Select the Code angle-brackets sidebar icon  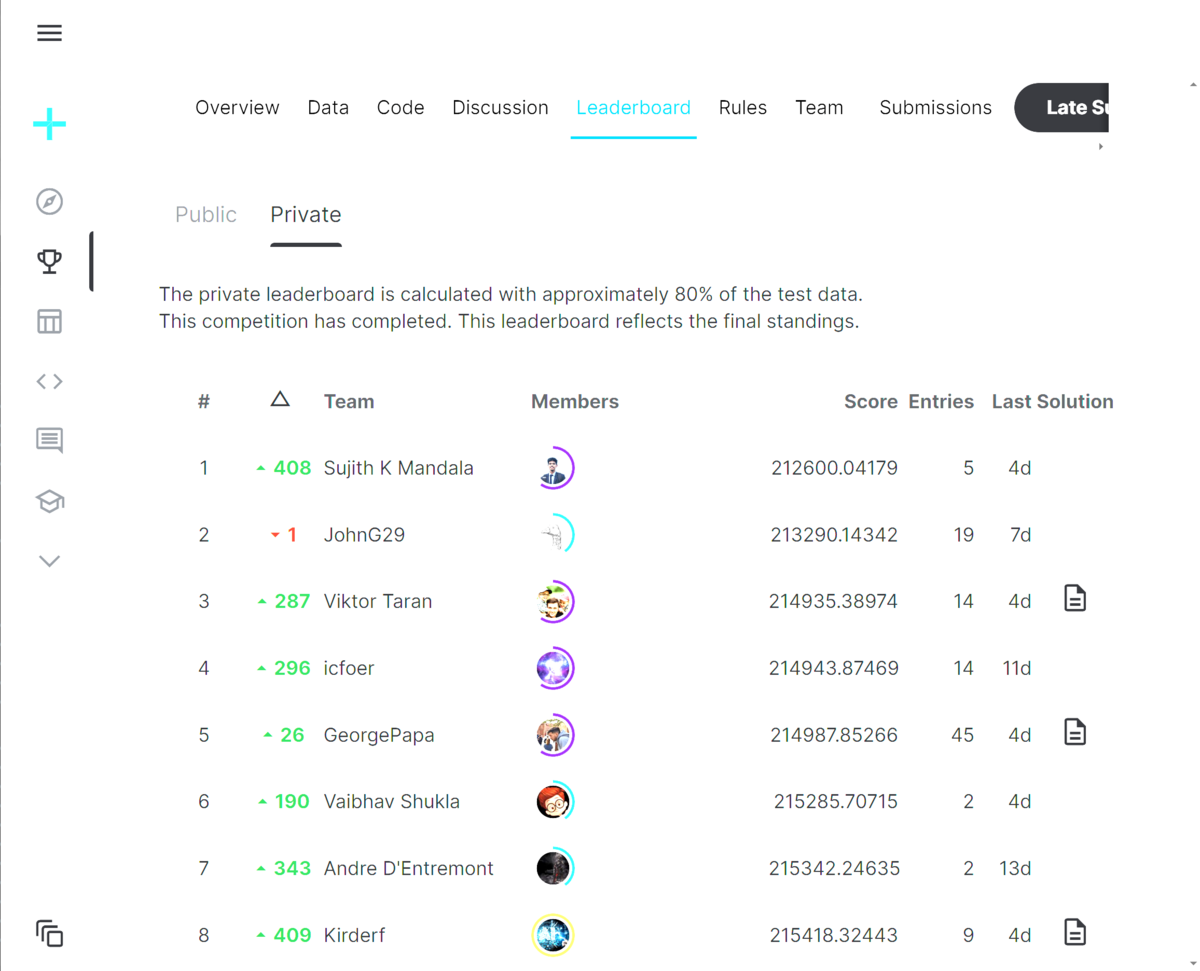[x=49, y=381]
